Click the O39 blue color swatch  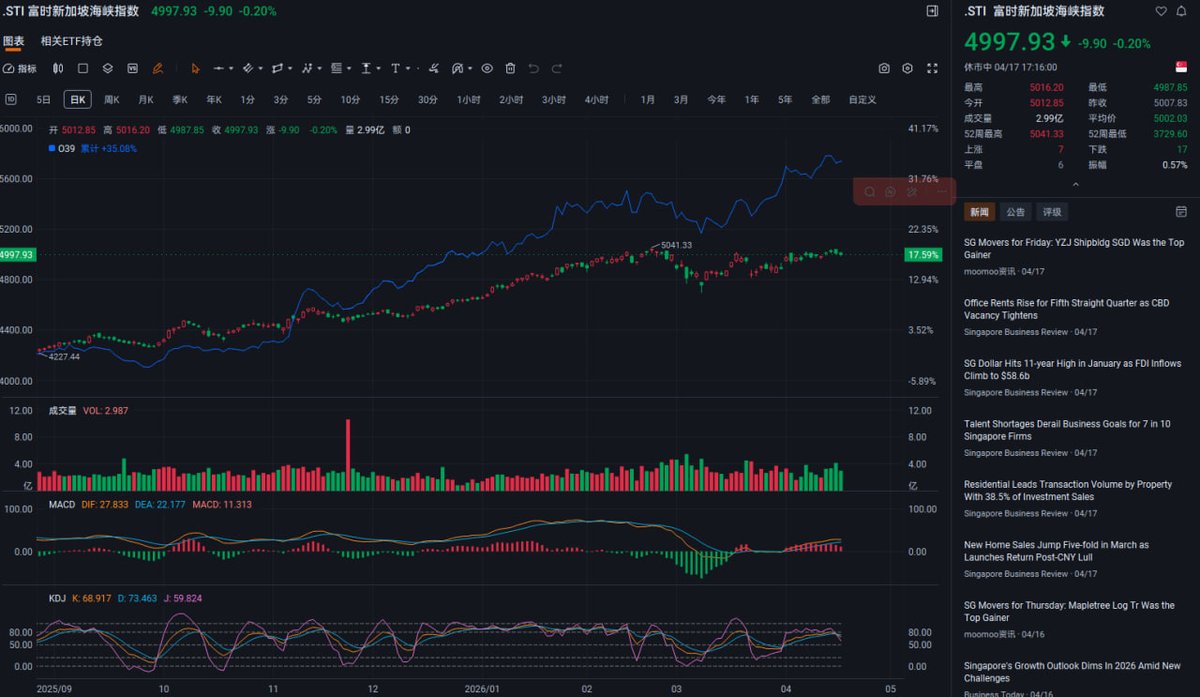click(x=52, y=148)
